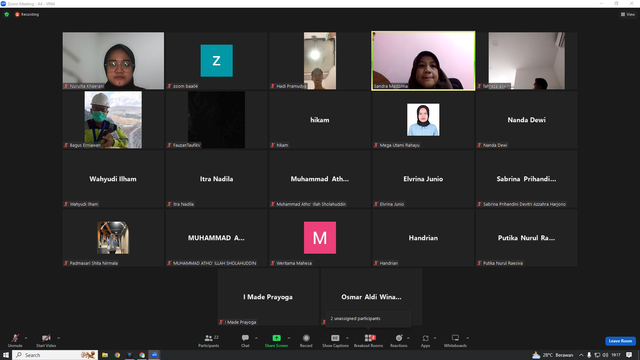Expand Reactions options arrow
This screenshot has height=360, width=640.
point(408,338)
